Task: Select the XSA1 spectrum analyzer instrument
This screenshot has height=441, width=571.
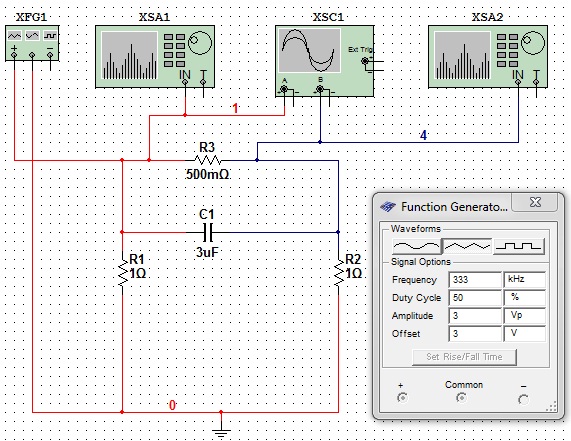Action: [155, 56]
